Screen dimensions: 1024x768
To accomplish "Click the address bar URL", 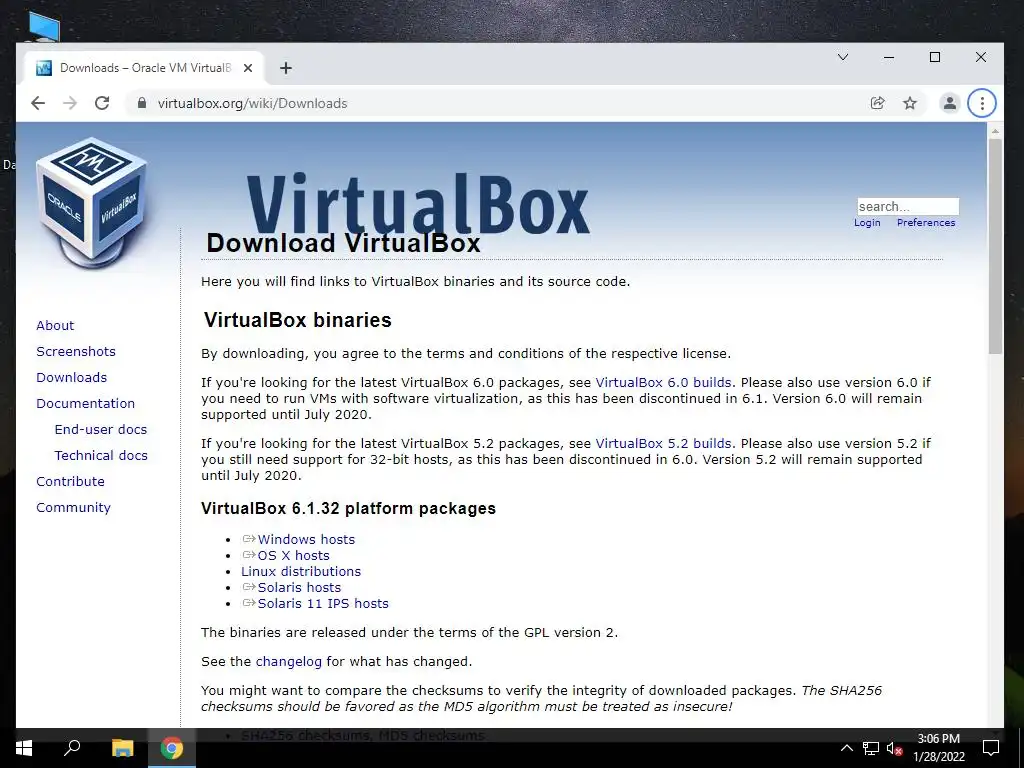I will tap(253, 103).
